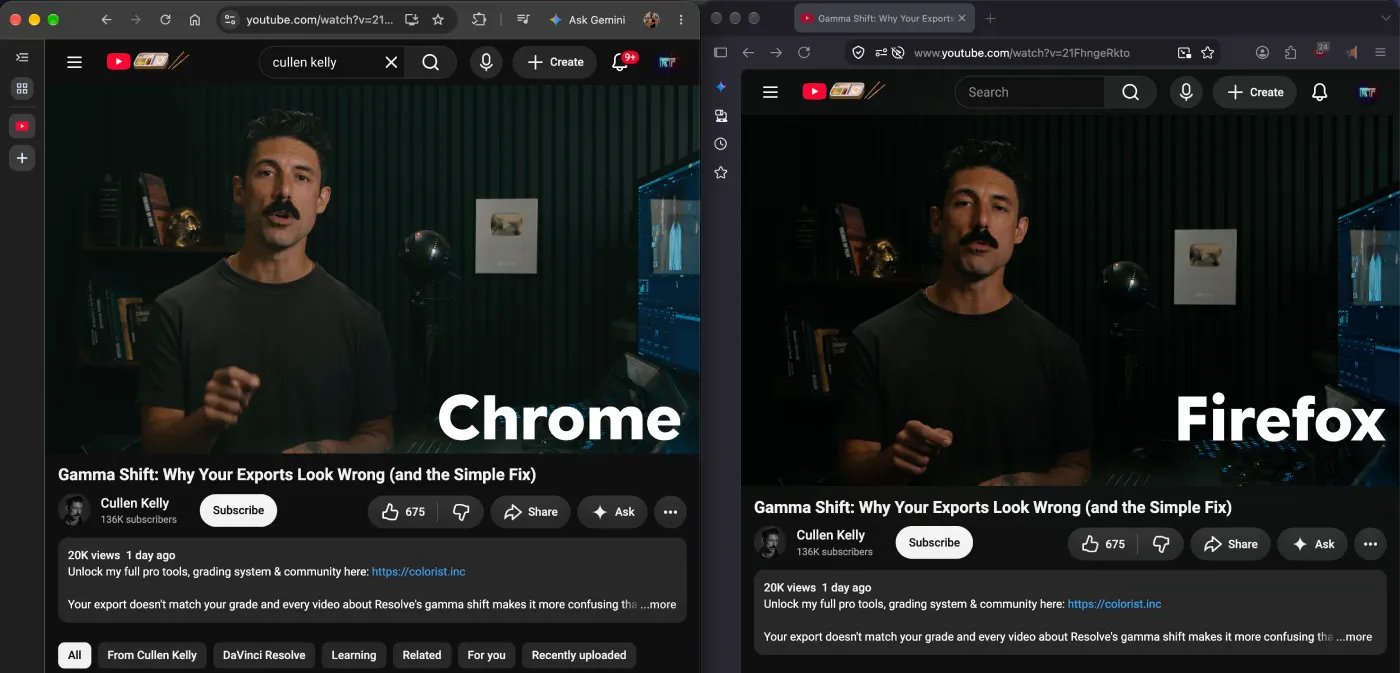This screenshot has width=1400, height=673.
Task: Bookmark page with Firefox star icon
Action: tap(1208, 52)
